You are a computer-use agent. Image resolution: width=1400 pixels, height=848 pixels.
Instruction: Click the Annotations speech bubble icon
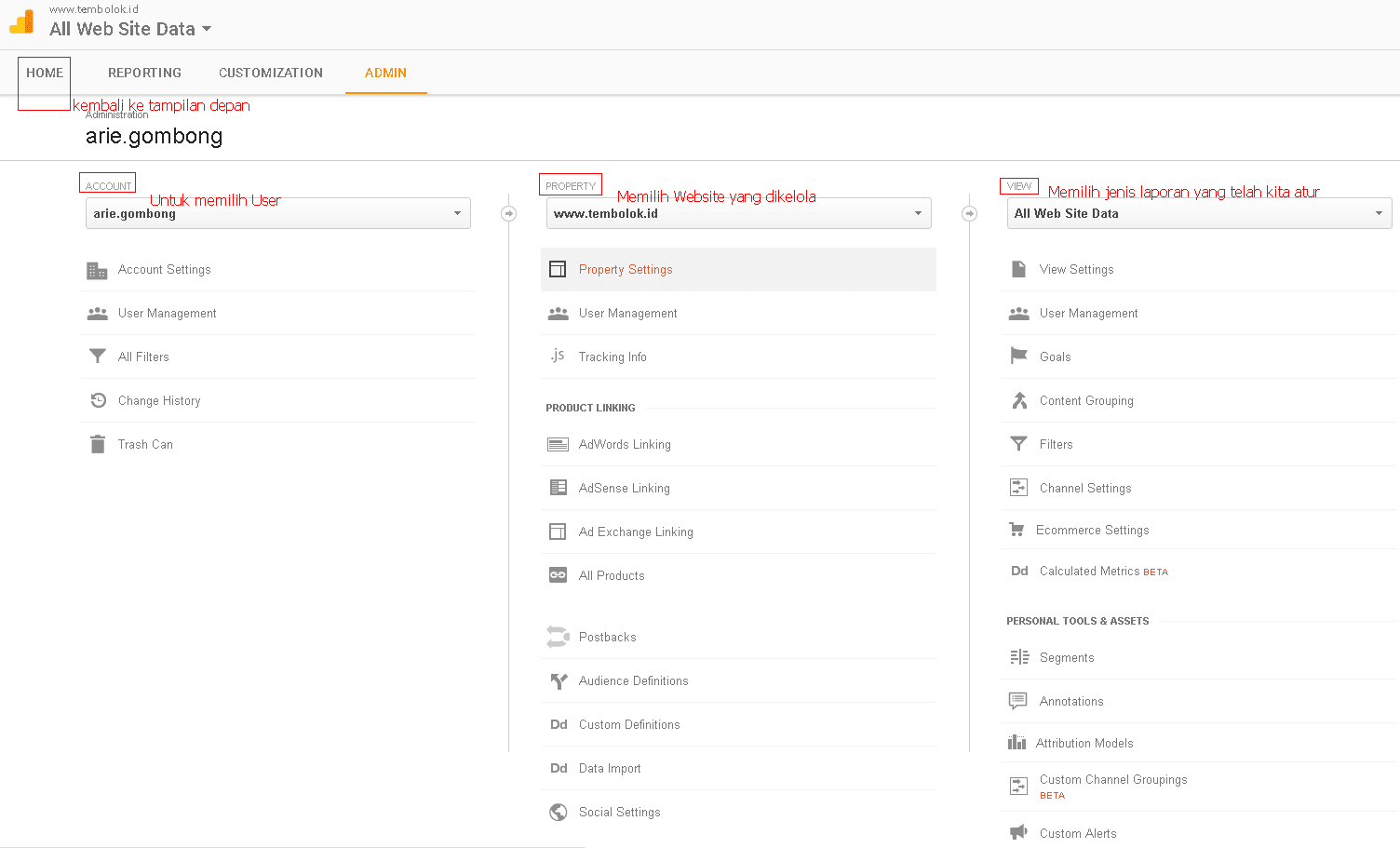click(x=1018, y=701)
